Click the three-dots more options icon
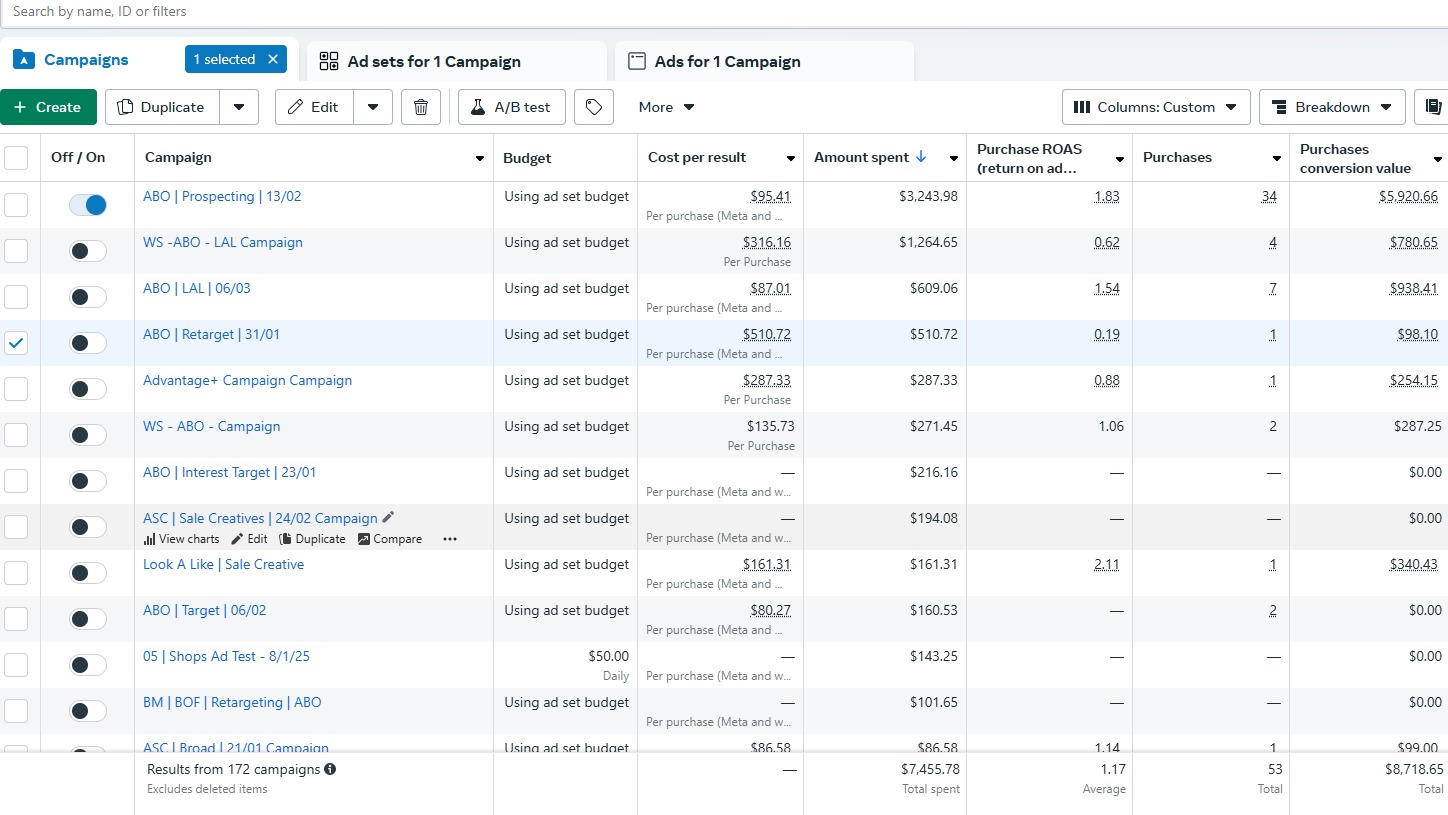Image resolution: width=1448 pixels, height=815 pixels. click(450, 539)
